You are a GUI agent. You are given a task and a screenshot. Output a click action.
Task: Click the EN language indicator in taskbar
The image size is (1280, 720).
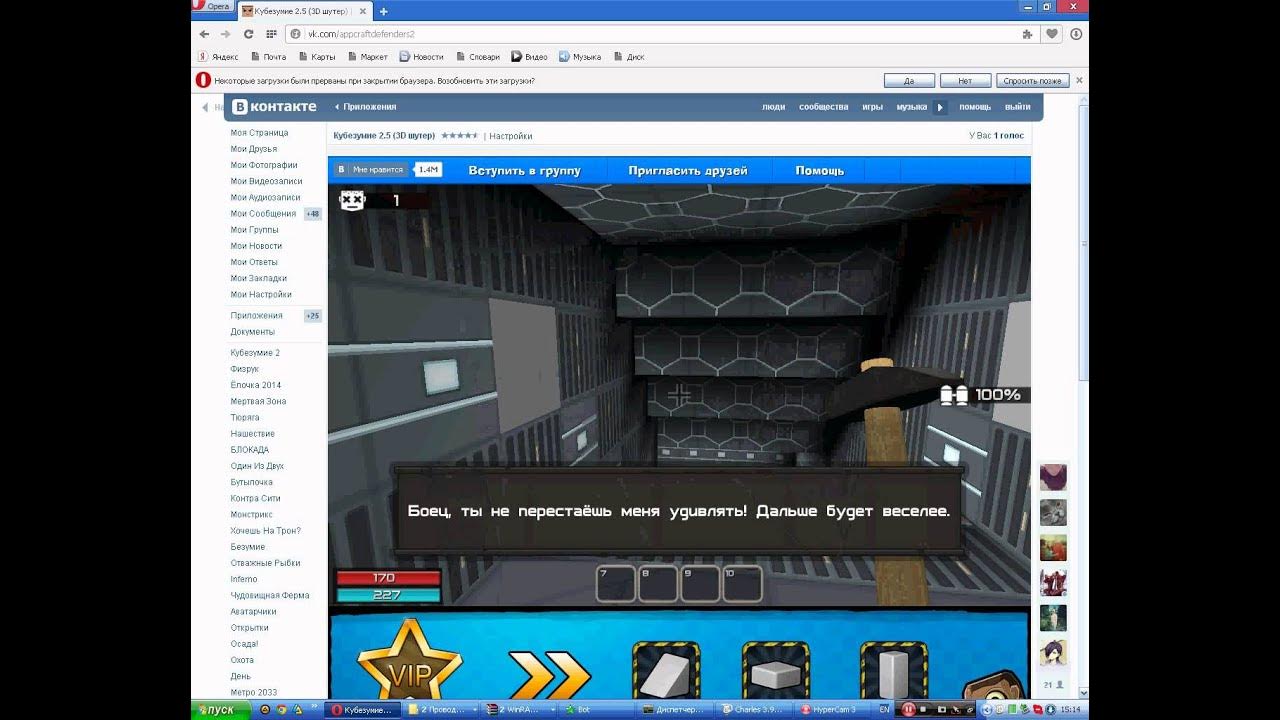tap(884, 710)
